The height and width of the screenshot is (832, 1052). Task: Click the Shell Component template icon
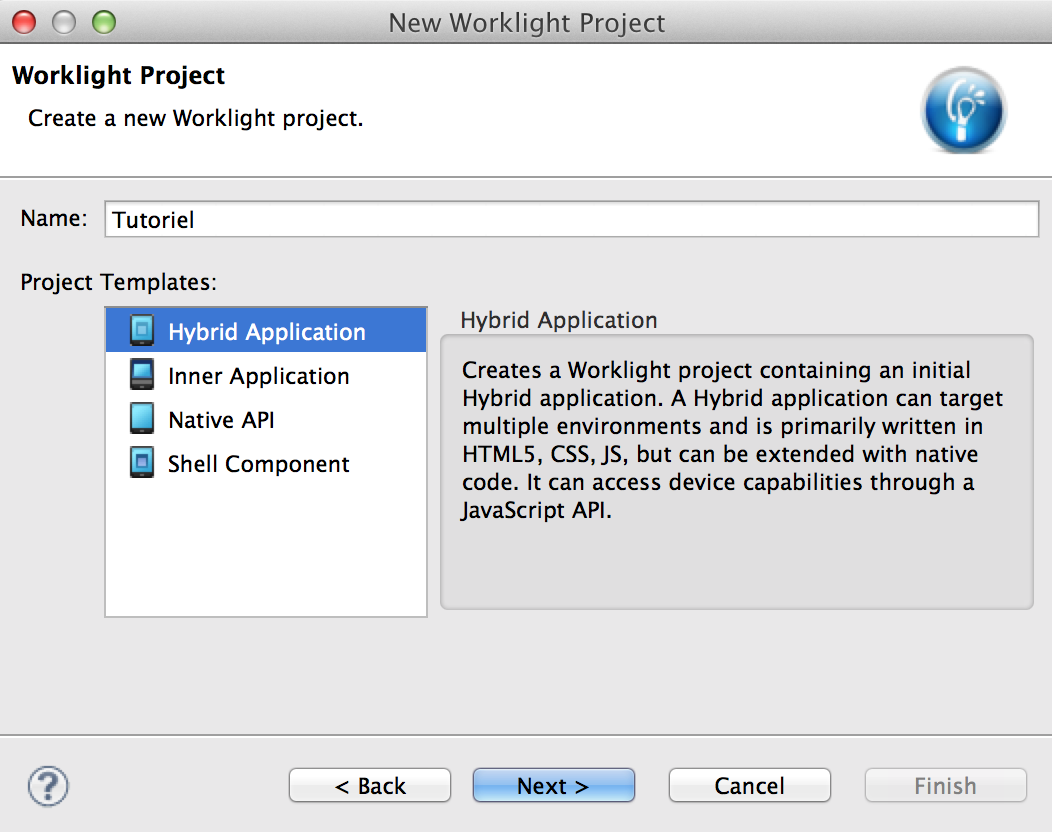tap(143, 463)
